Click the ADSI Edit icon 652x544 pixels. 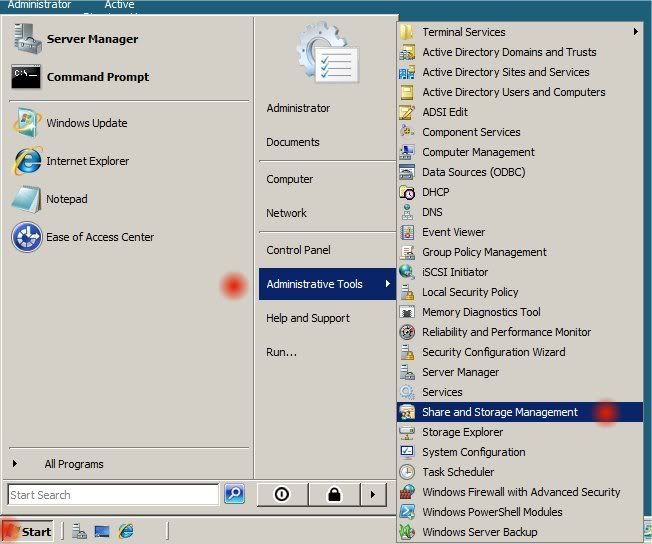(407, 112)
